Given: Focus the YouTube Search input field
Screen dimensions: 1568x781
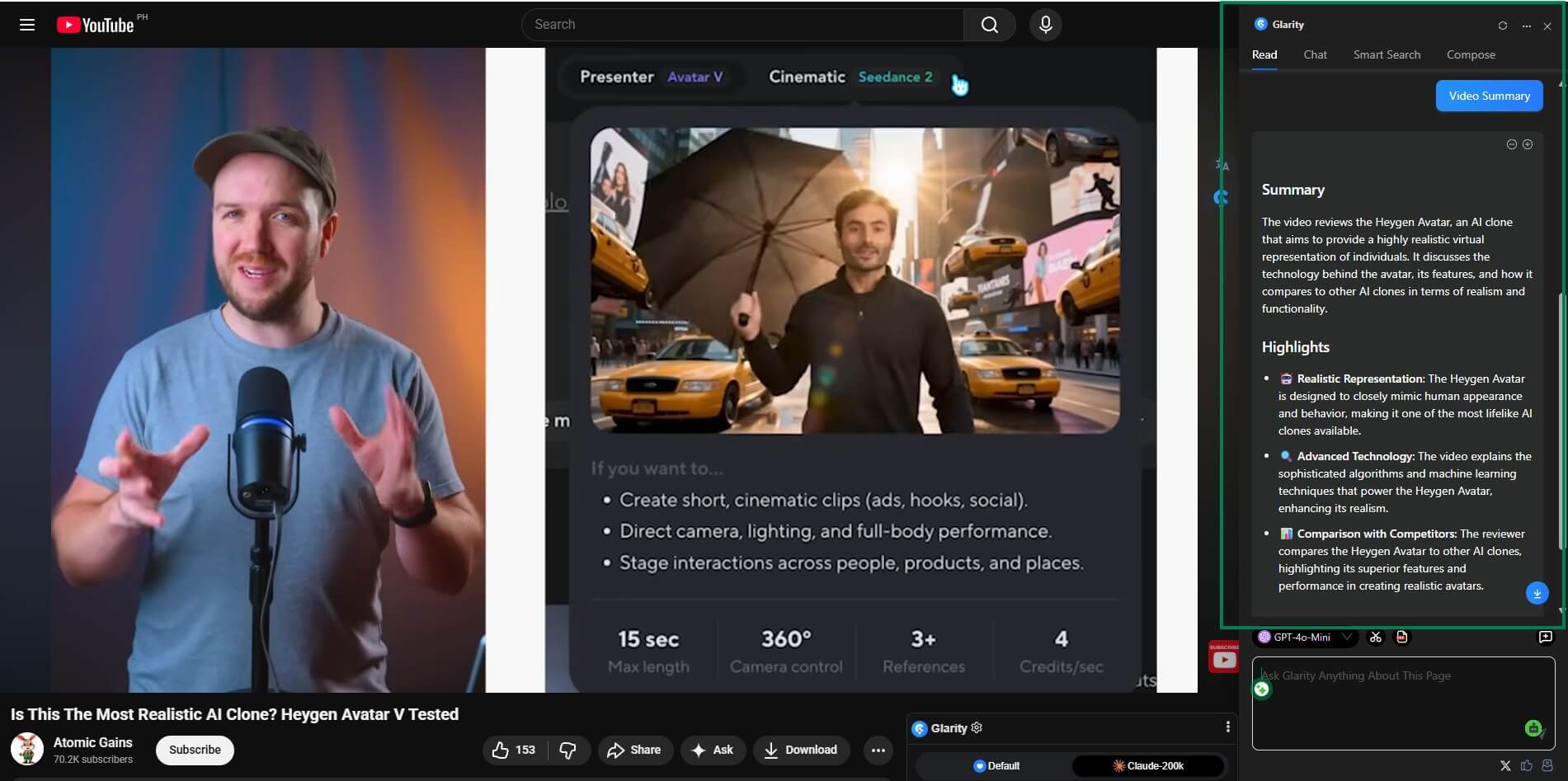Looking at the screenshot, I should 742,25.
